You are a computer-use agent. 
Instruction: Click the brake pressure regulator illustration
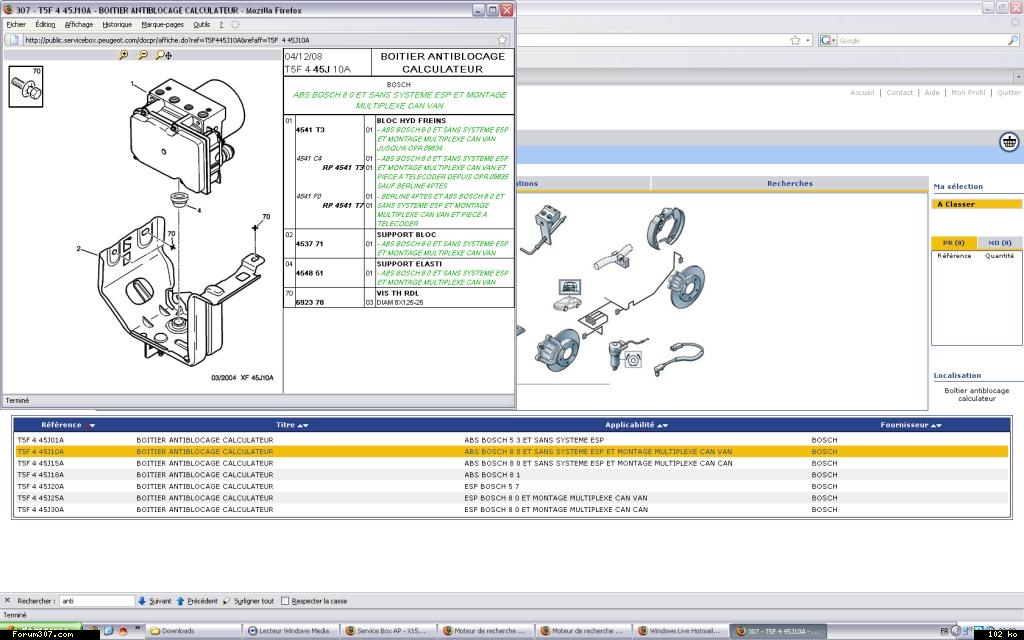tap(626, 355)
